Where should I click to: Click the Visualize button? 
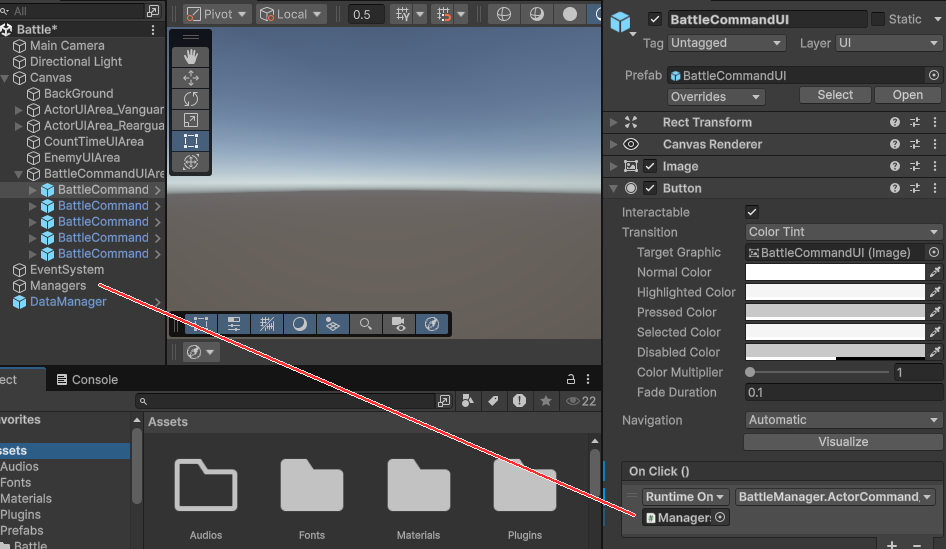(x=843, y=442)
